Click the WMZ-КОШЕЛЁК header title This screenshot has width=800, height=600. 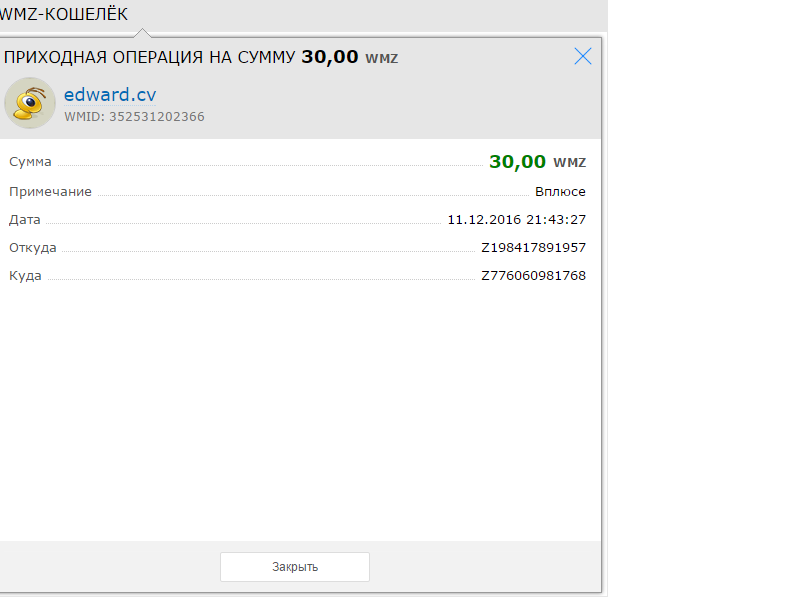[64, 14]
